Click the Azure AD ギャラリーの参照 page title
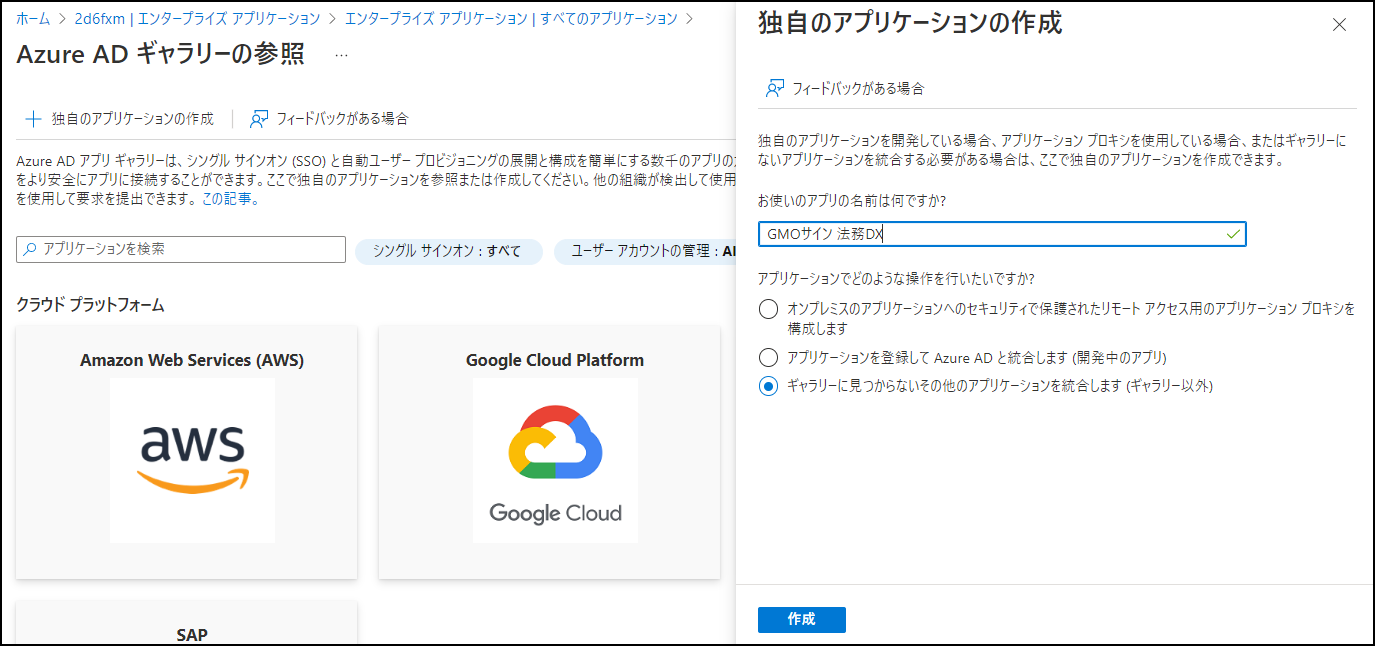This screenshot has width=1375, height=646. tap(161, 54)
